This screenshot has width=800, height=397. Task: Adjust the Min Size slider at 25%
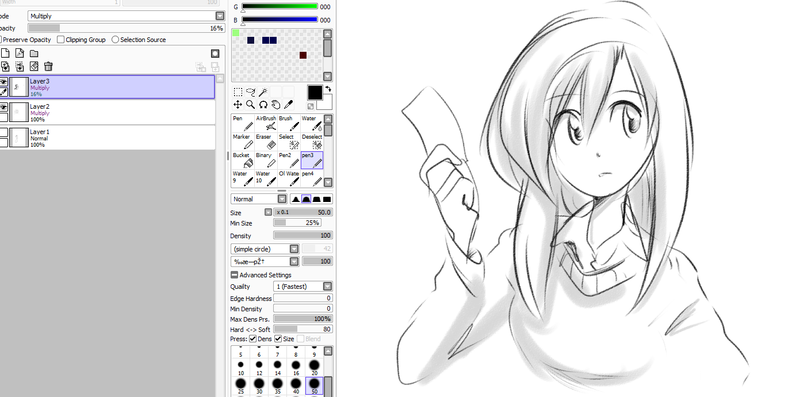[297, 223]
